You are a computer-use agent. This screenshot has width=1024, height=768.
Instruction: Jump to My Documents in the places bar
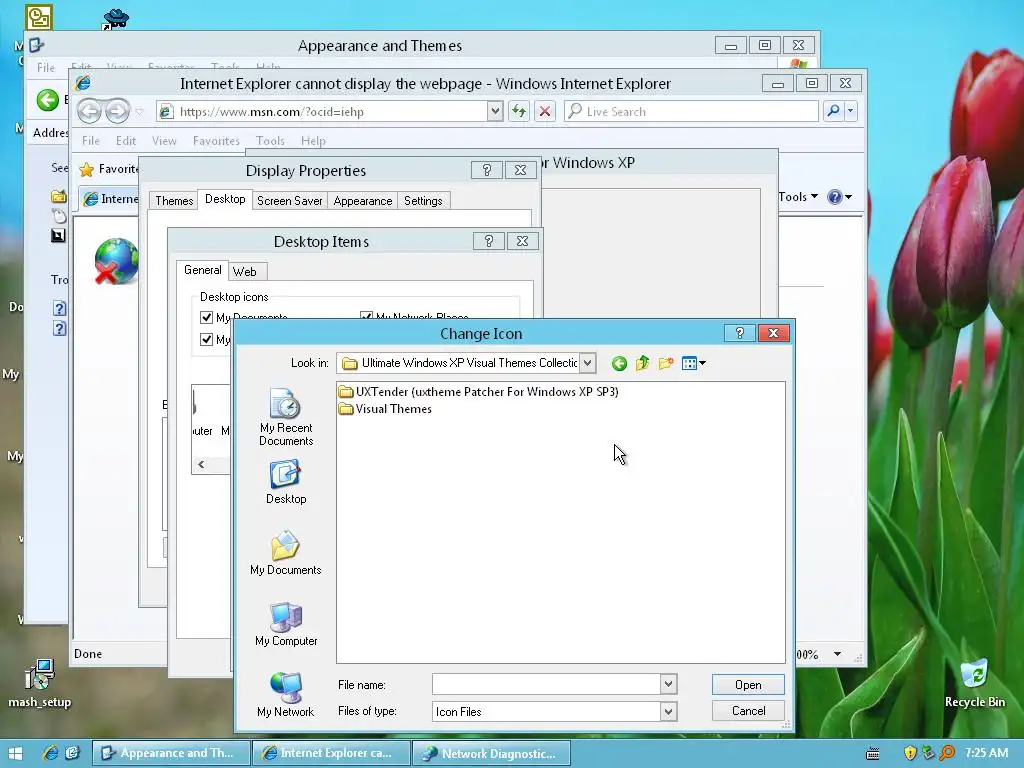[x=286, y=553]
